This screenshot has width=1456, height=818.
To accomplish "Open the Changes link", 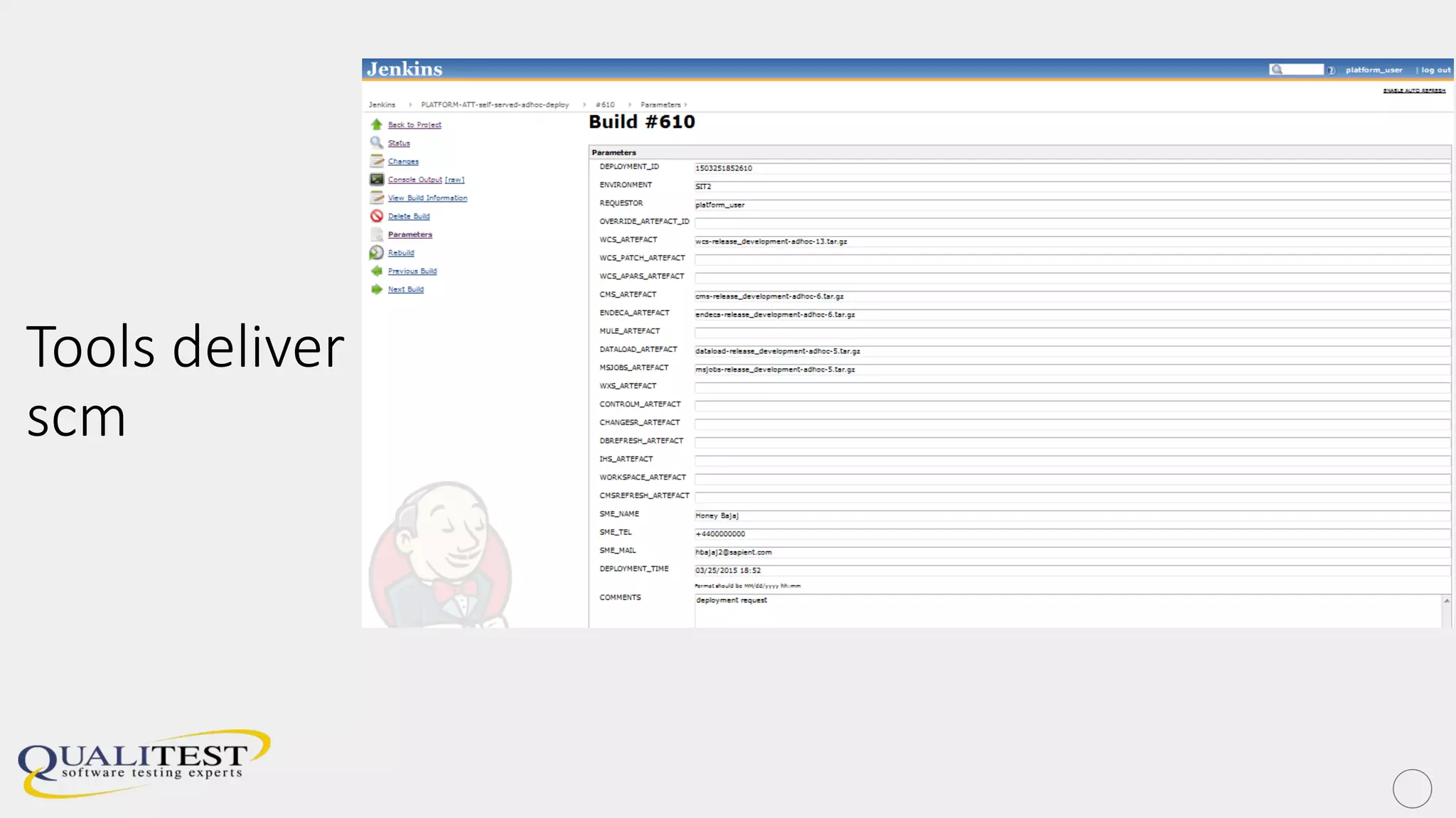I will (x=403, y=162).
